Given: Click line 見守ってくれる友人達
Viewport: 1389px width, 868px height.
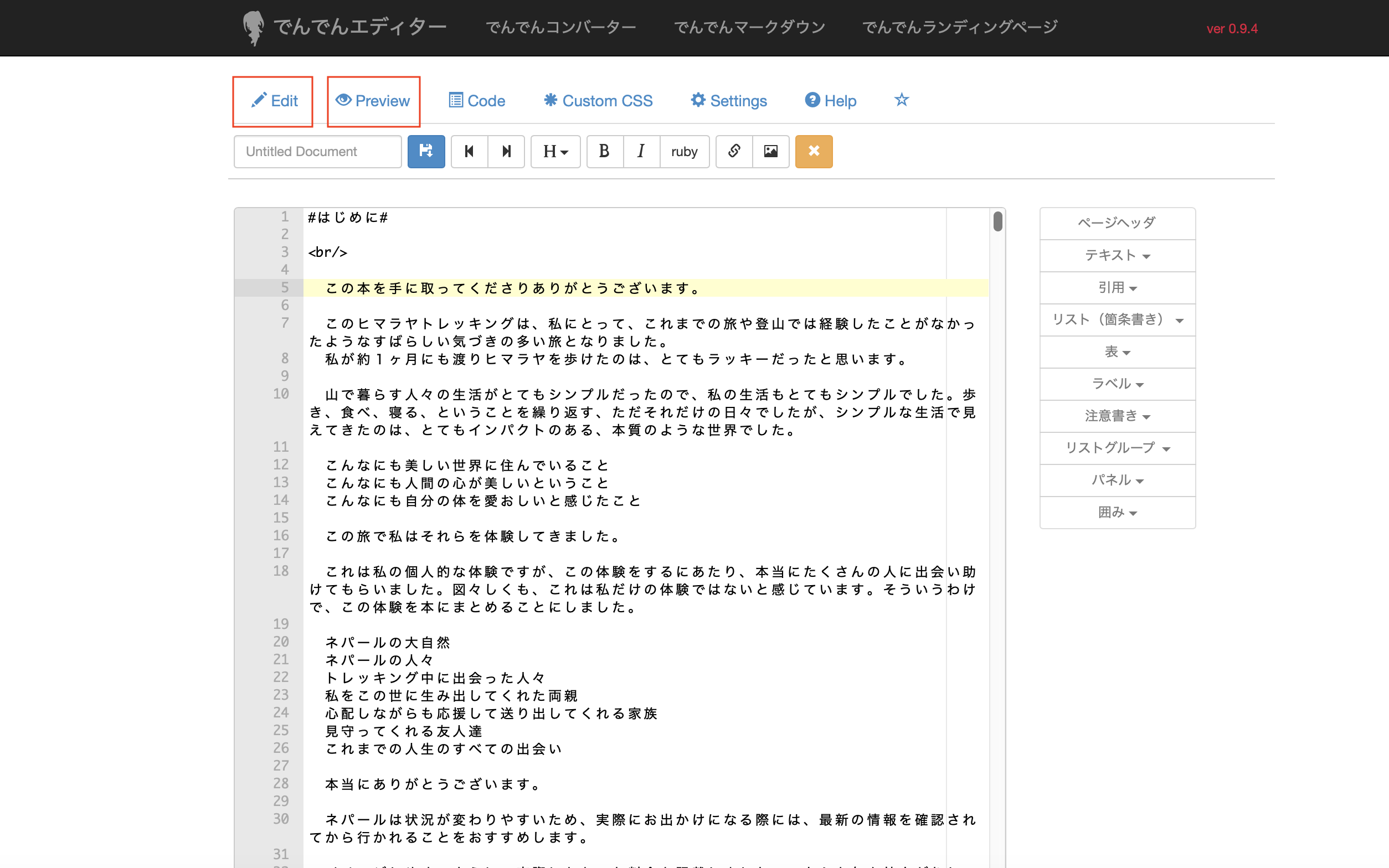Looking at the screenshot, I should (x=404, y=731).
